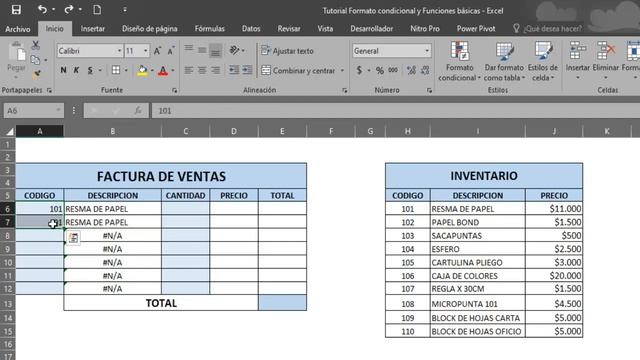Viewport: 640px width, 360px height.
Task: Select cell with SACAPUNTAS
Action: (x=478, y=236)
